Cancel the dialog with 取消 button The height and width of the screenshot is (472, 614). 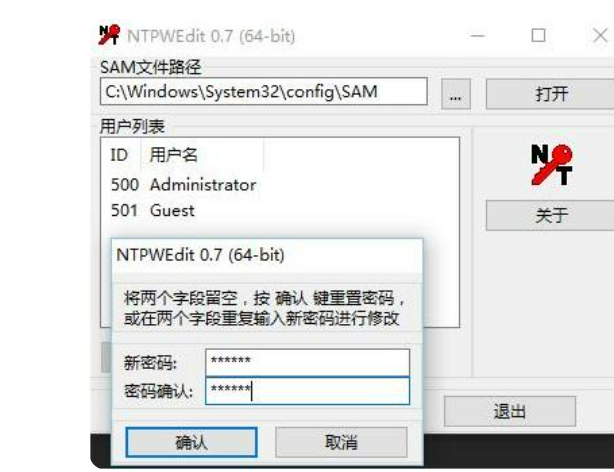point(341,442)
